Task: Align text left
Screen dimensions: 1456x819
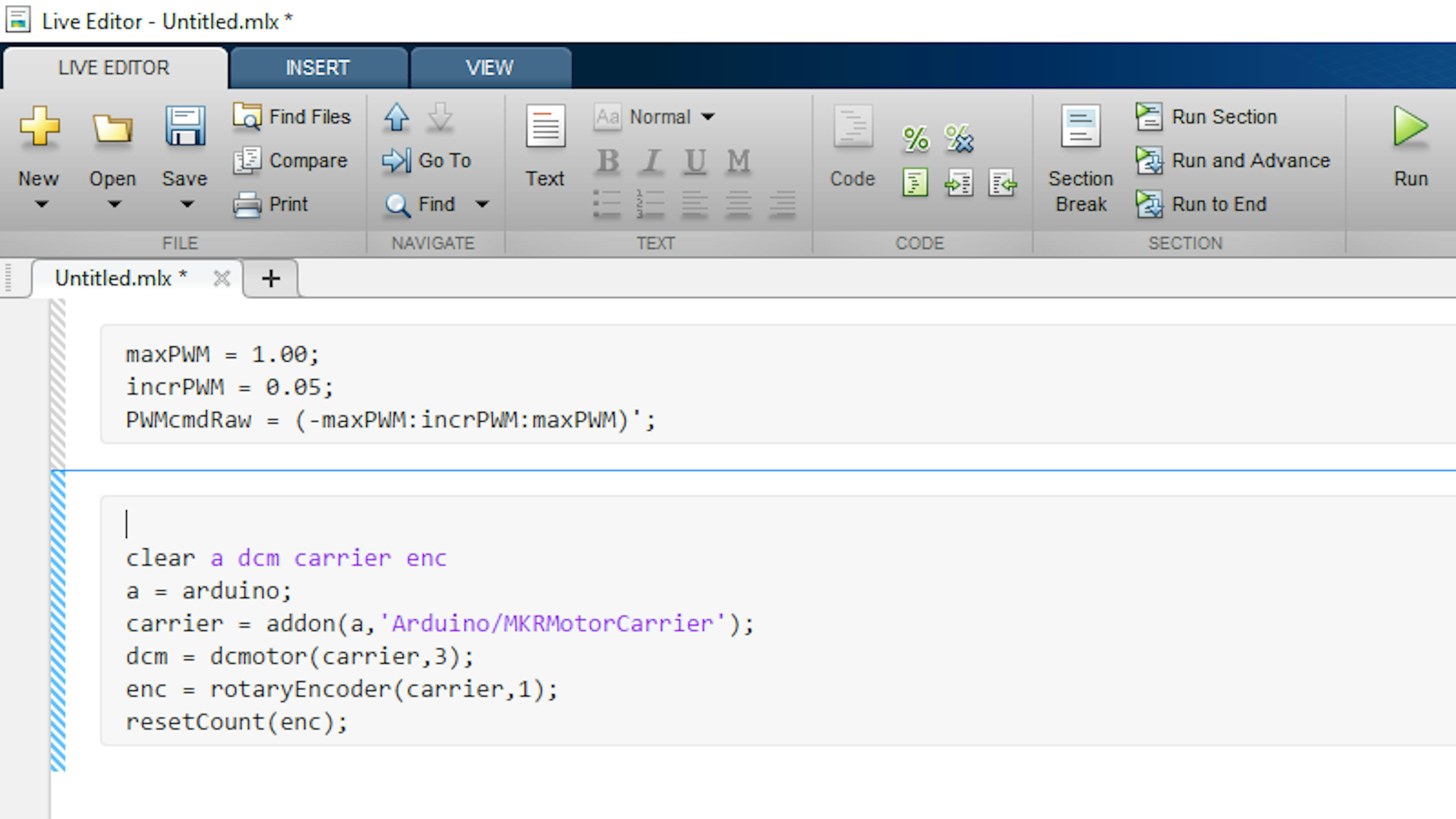Action: coord(695,204)
